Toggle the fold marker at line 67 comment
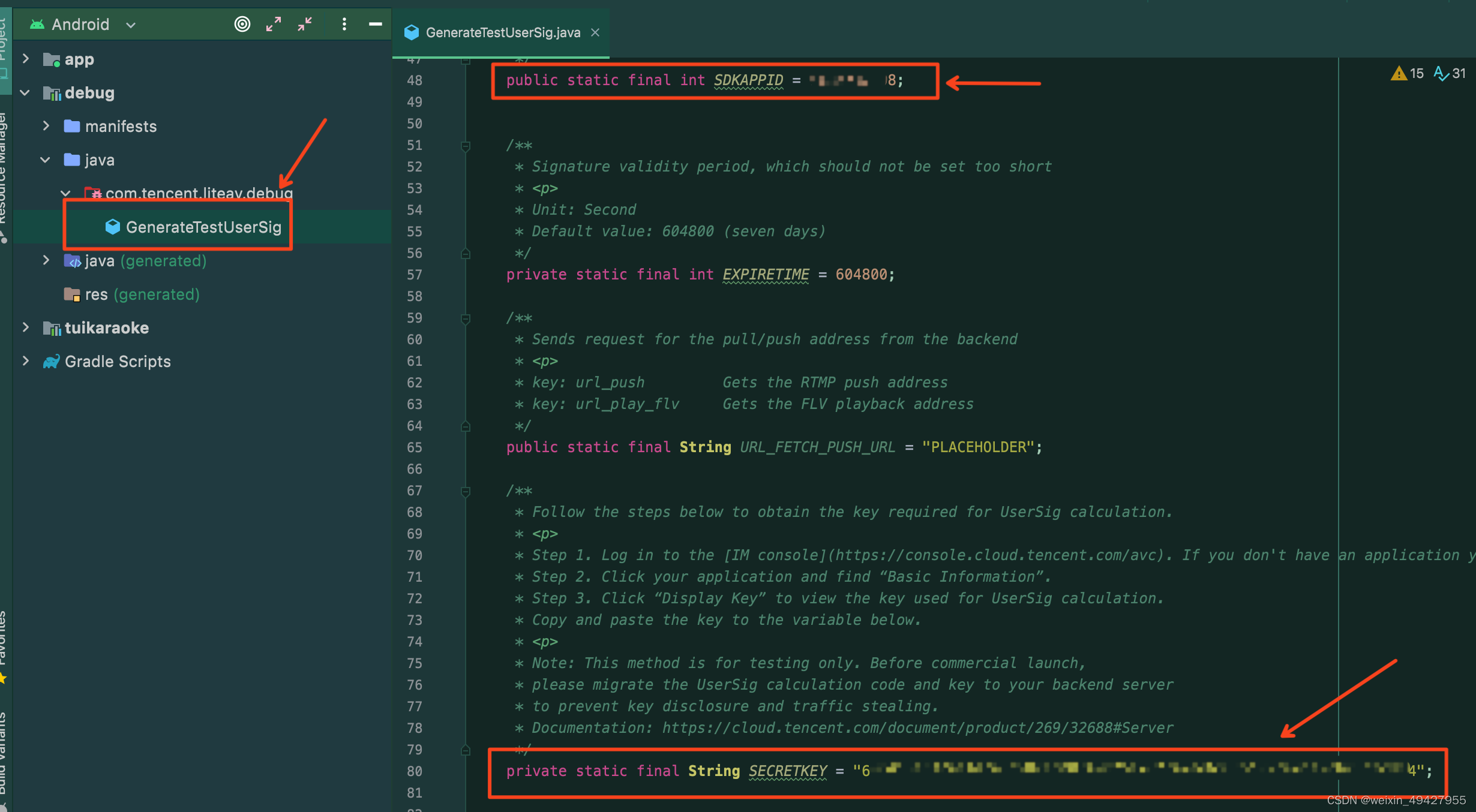This screenshot has width=1476, height=812. tap(466, 491)
